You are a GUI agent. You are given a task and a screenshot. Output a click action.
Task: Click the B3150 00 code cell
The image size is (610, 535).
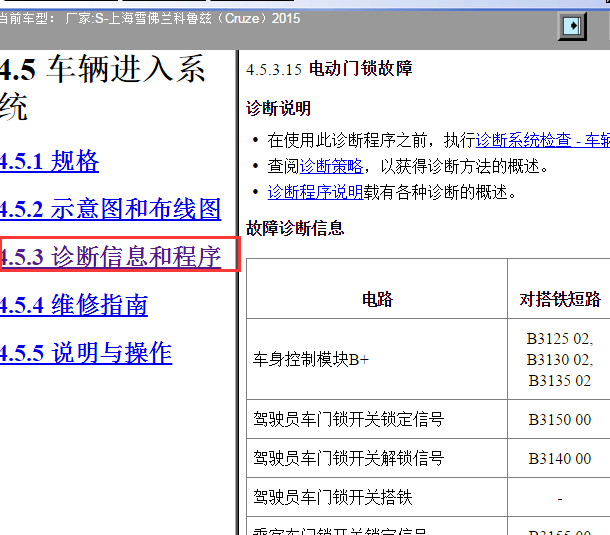tap(559, 419)
